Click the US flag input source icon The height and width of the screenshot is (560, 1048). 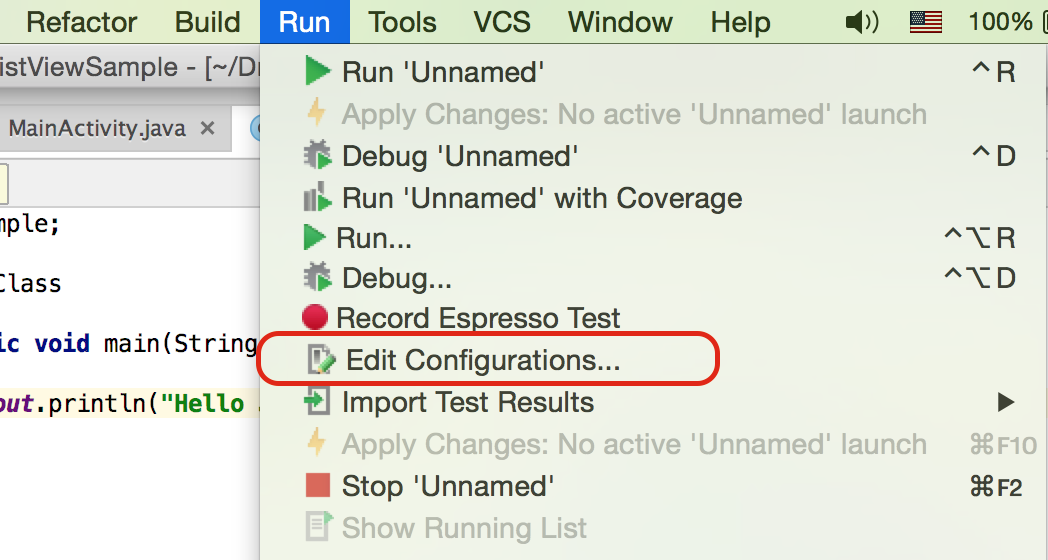(x=926, y=22)
